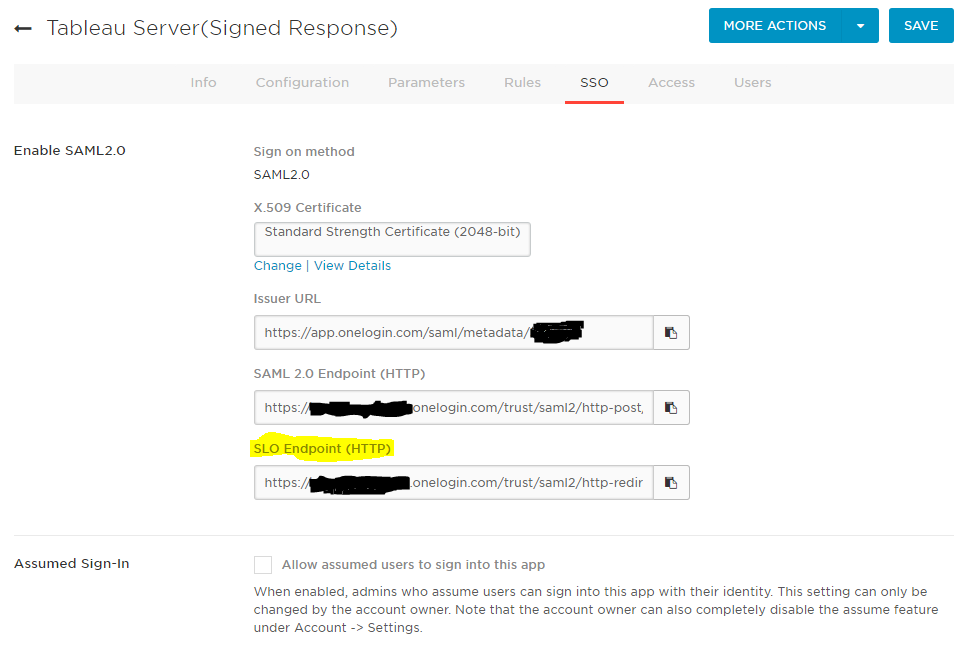
Task: Open the Access tab
Action: tap(672, 83)
